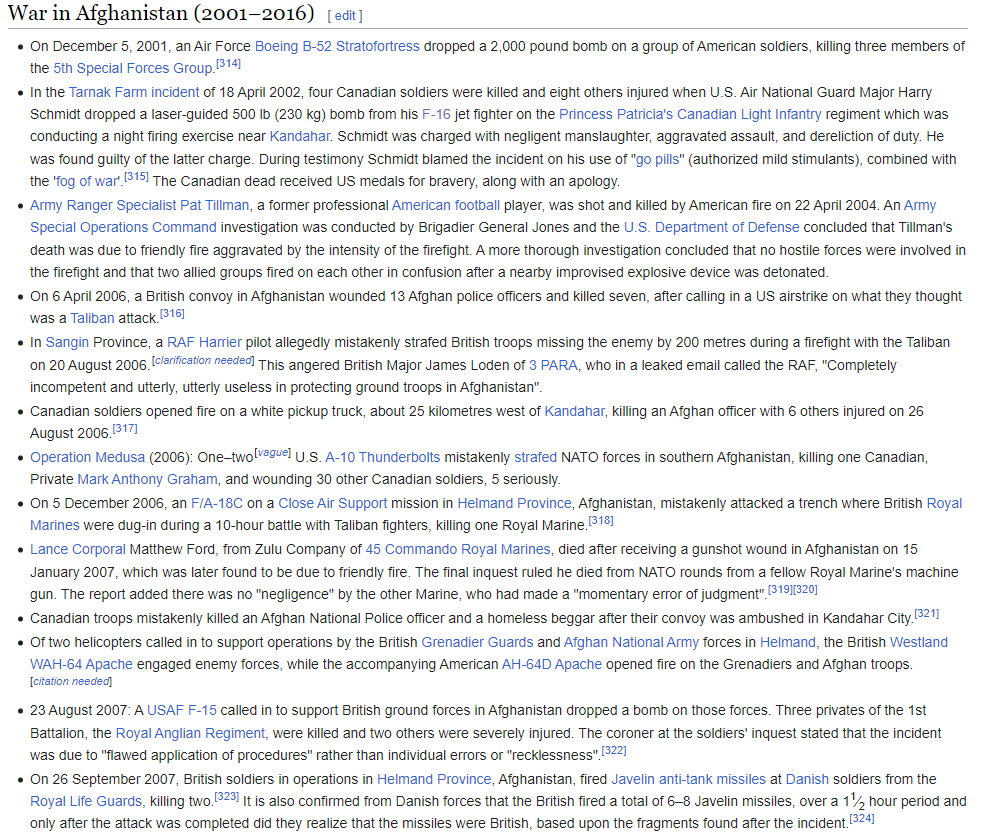Open the Royal Anglian Regiment link
The width and height of the screenshot is (984, 836).
(190, 733)
